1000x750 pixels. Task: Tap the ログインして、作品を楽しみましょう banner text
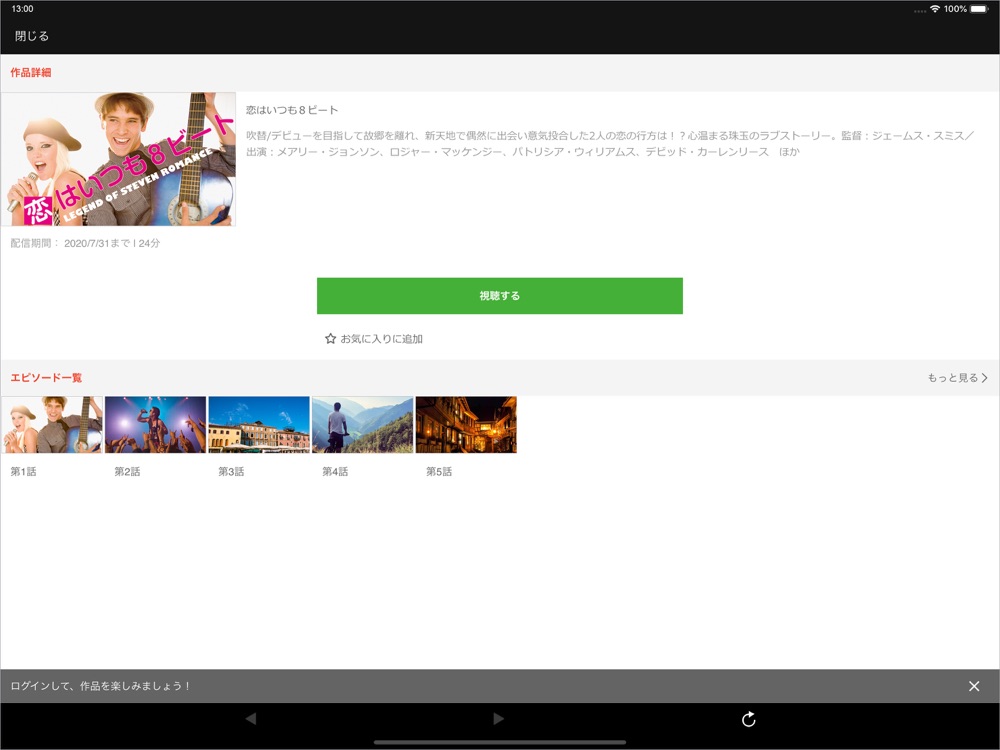(x=100, y=686)
